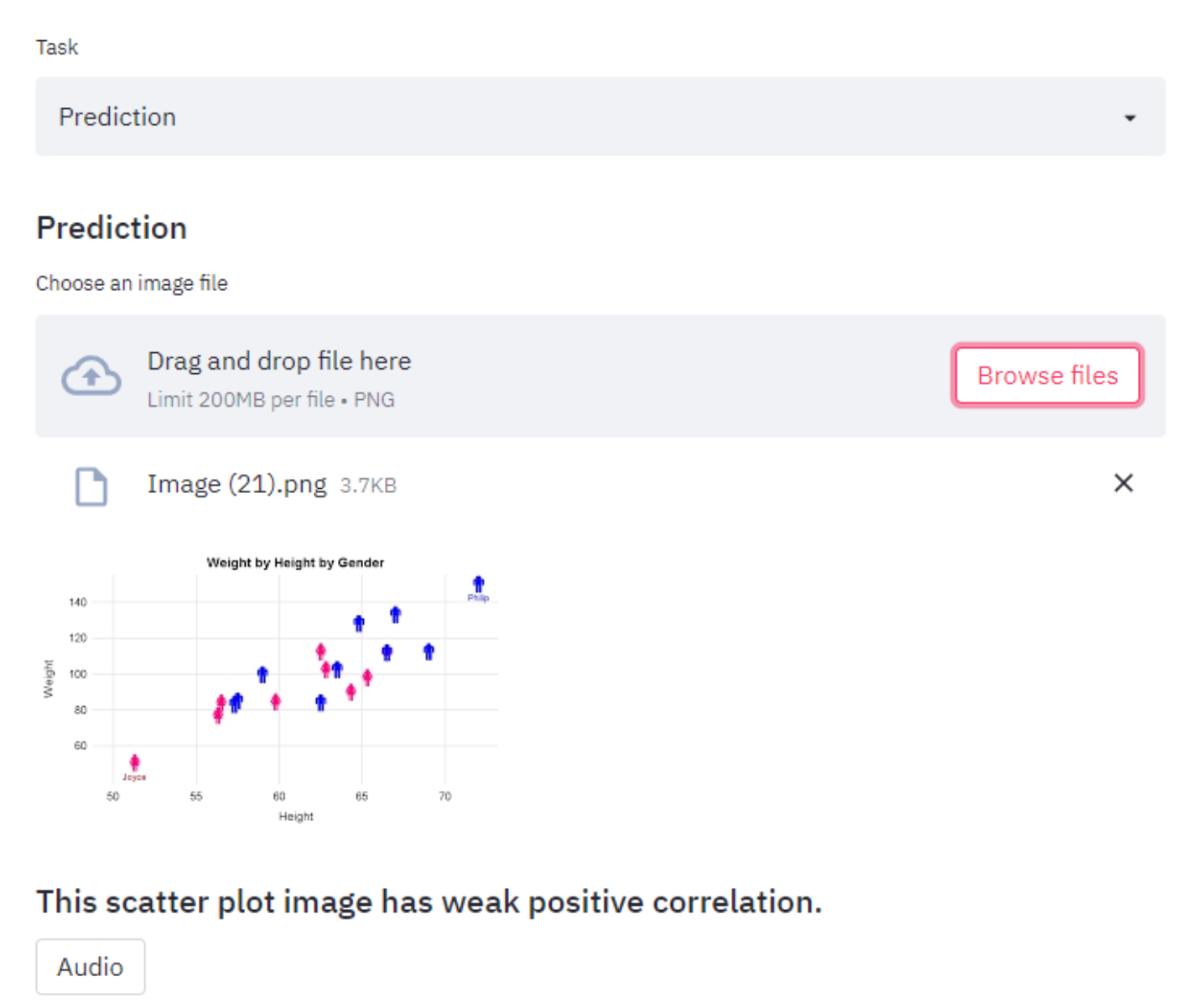
Task: Click the cloud upload icon
Action: (x=91, y=376)
